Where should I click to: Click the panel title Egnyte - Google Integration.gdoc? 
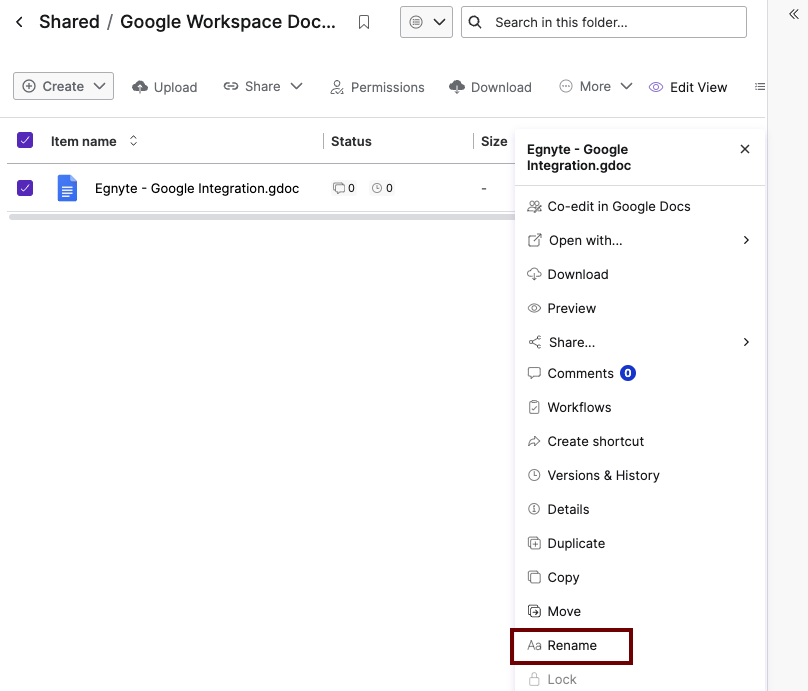coord(579,157)
